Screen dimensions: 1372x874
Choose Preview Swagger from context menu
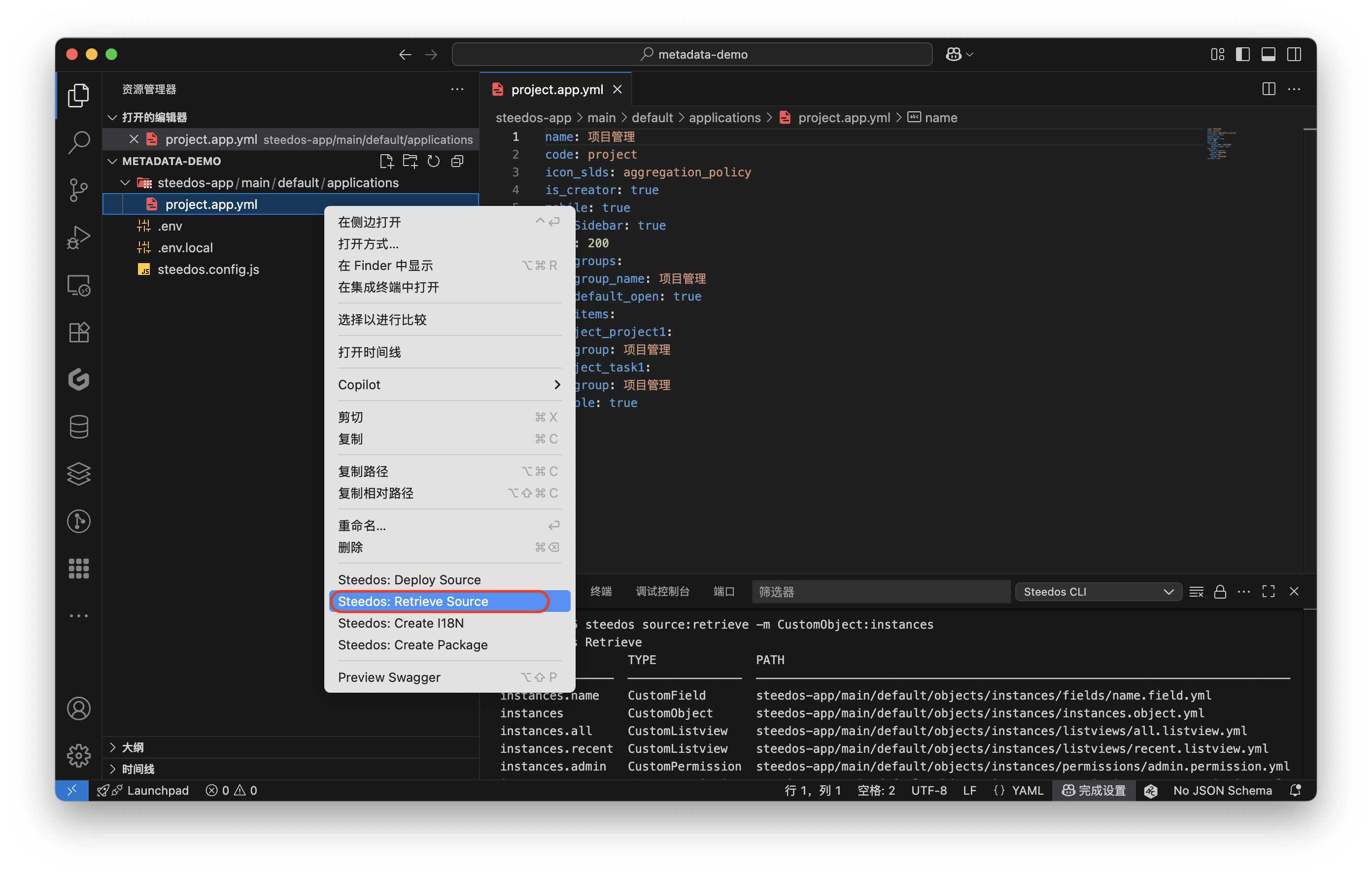pos(449,677)
